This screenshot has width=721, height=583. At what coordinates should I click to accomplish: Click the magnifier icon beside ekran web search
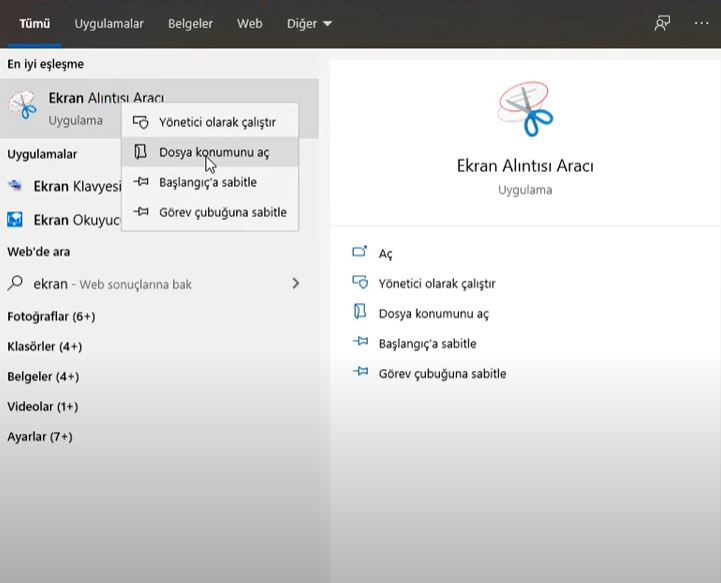coord(15,283)
